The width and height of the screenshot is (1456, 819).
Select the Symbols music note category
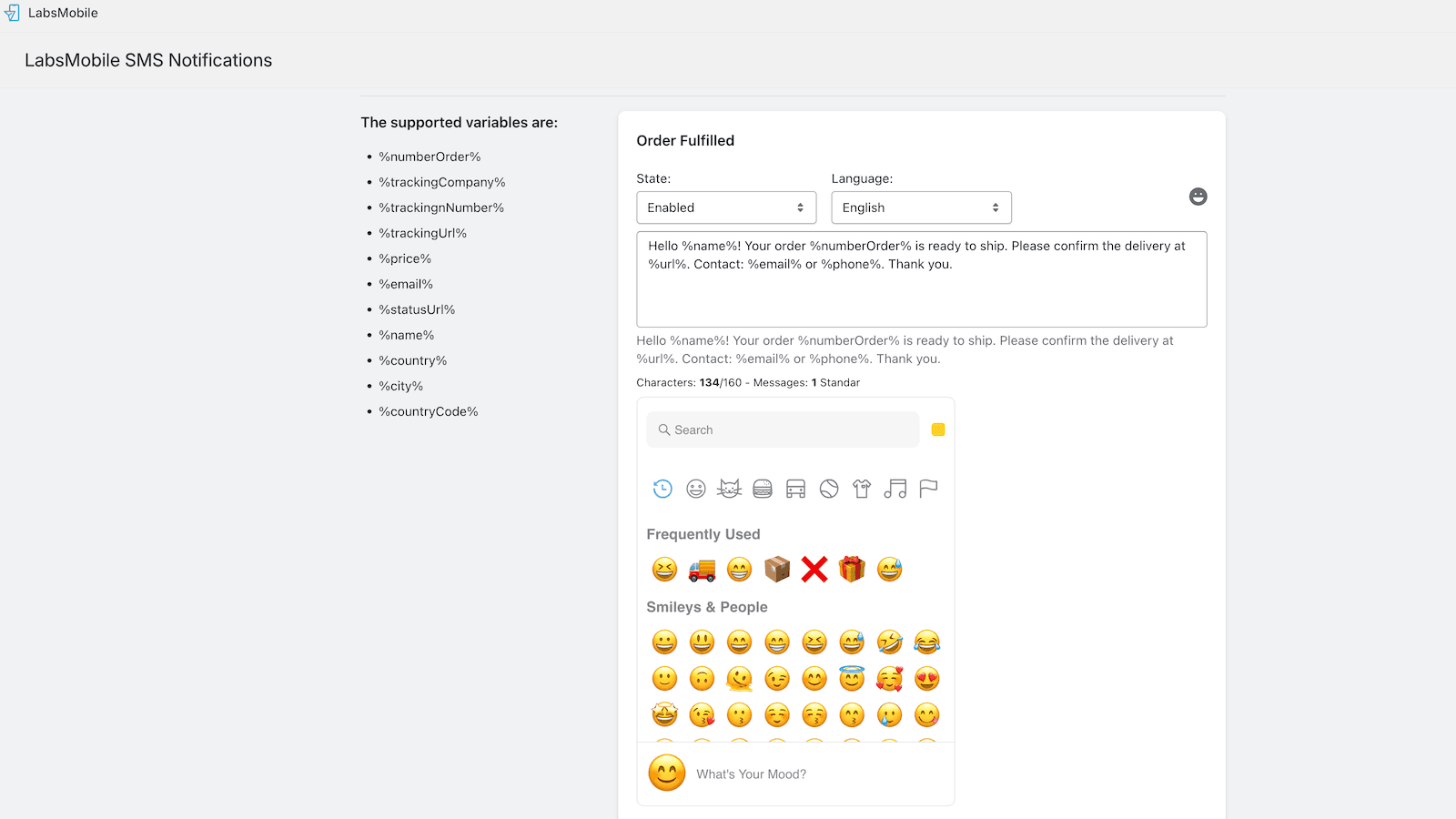tap(895, 489)
